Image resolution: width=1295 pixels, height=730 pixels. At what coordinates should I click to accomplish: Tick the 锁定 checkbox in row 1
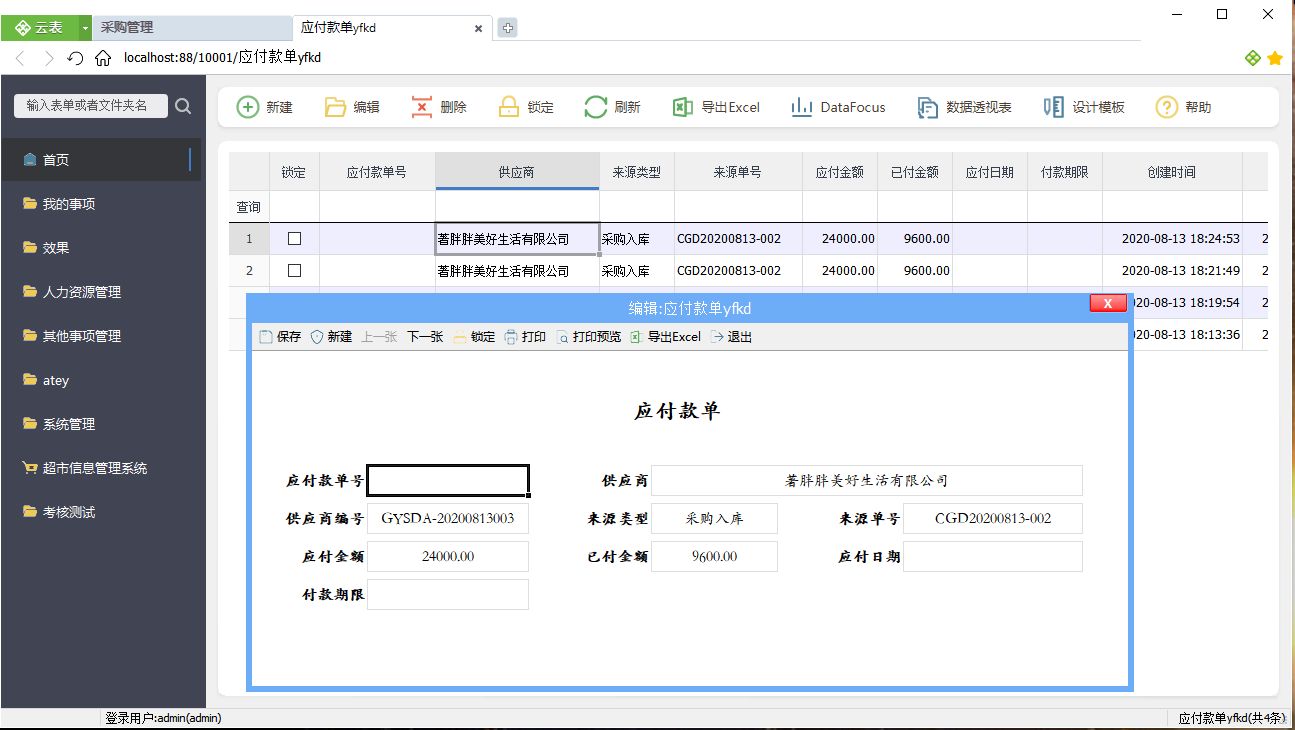coord(294,239)
